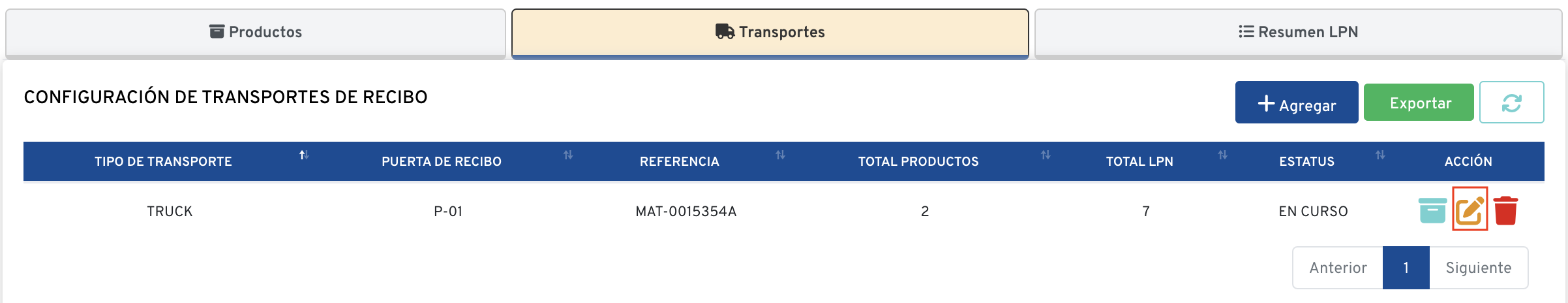Select the Transportes tab
Image resolution: width=1568 pixels, height=303 pixels.
tap(770, 32)
